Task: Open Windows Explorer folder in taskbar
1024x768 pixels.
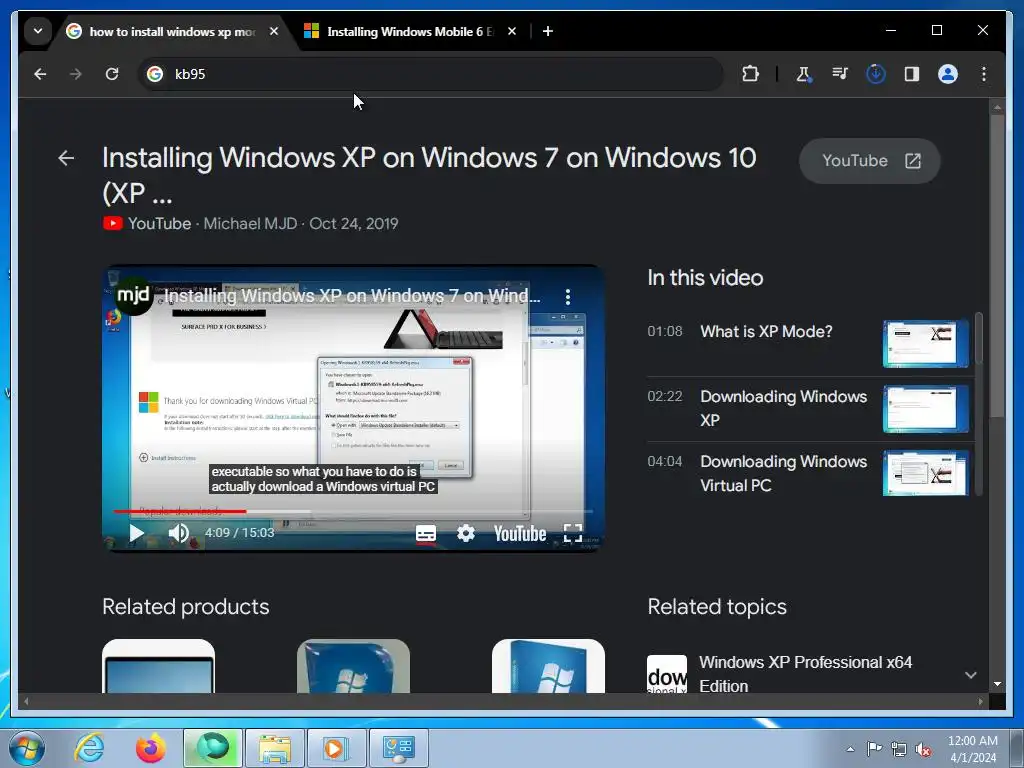Action: coord(275,748)
